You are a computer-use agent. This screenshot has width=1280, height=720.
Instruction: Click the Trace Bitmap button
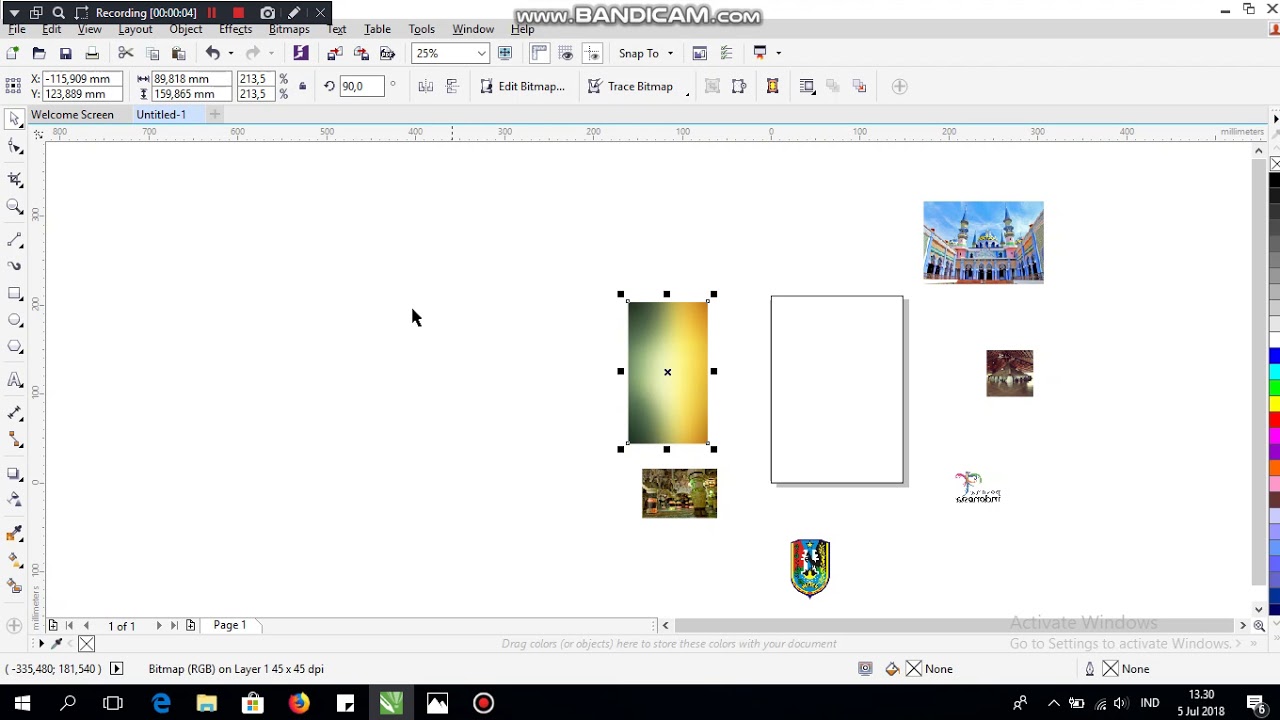(630, 86)
